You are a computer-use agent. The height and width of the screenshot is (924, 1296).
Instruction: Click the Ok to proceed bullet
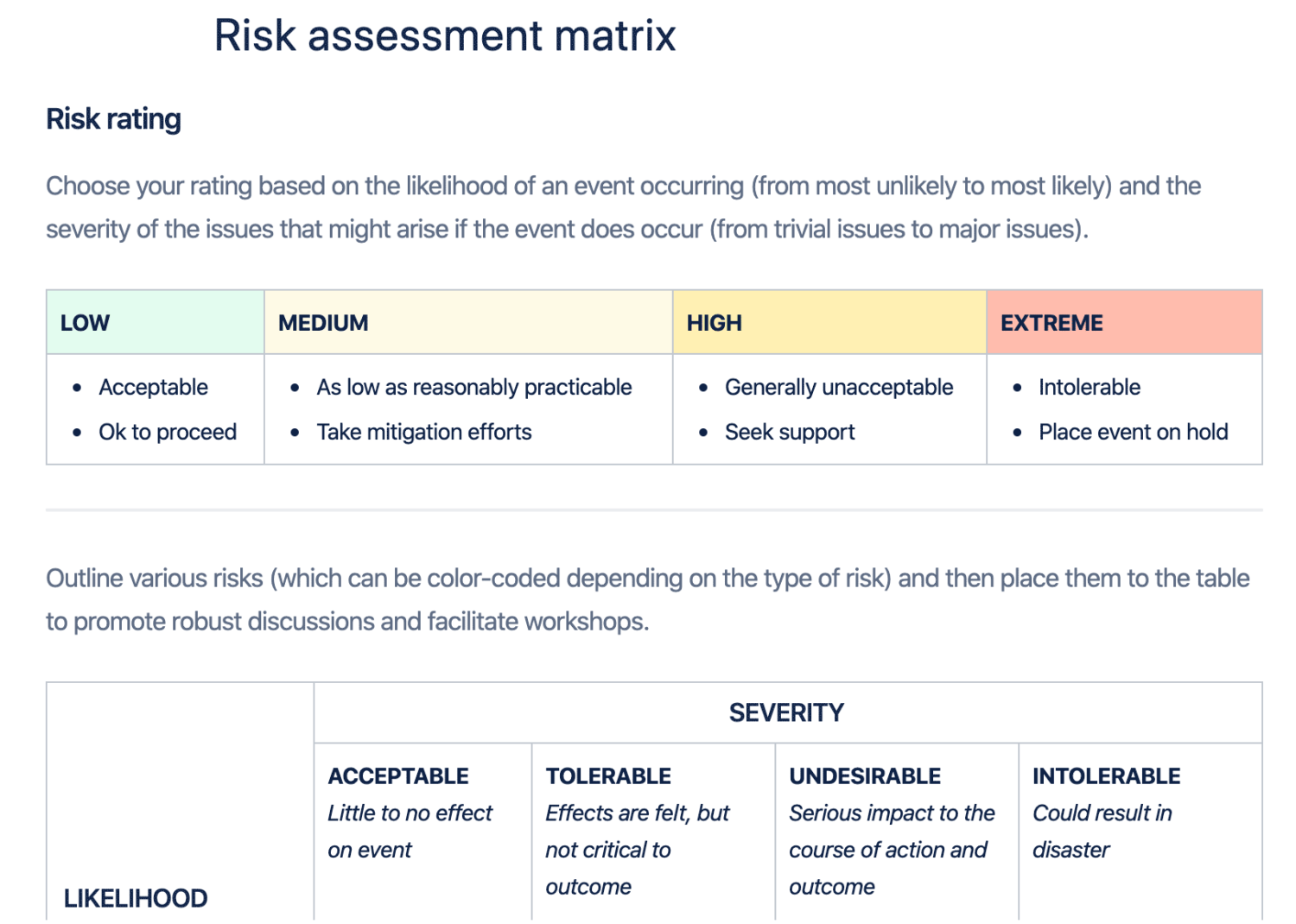tap(168, 433)
